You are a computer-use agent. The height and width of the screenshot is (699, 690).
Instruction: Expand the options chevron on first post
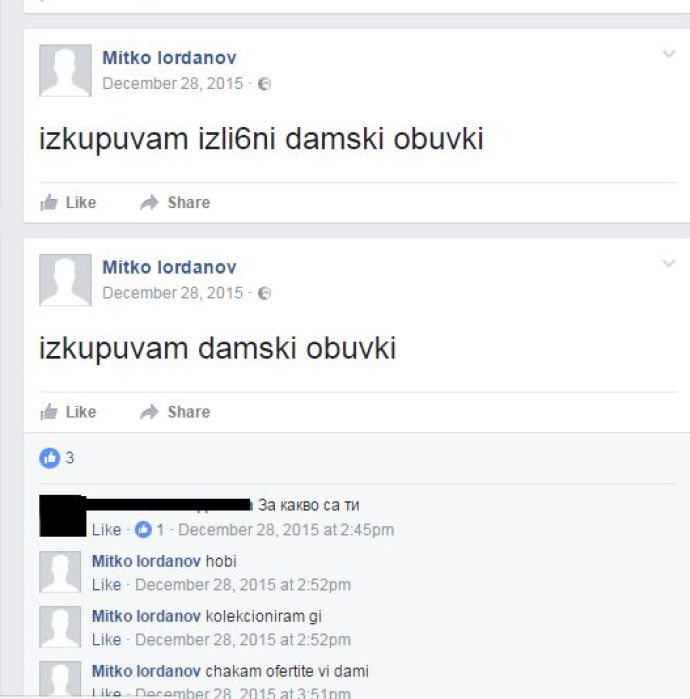(x=669, y=54)
